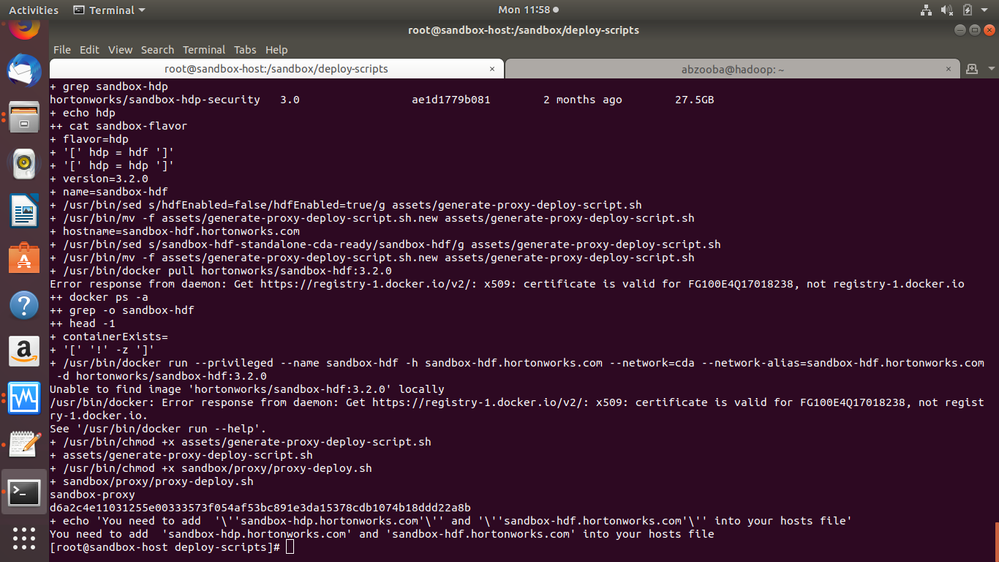Open the Text Editor from the dock
The width and height of the screenshot is (999, 562).
pos(24,445)
